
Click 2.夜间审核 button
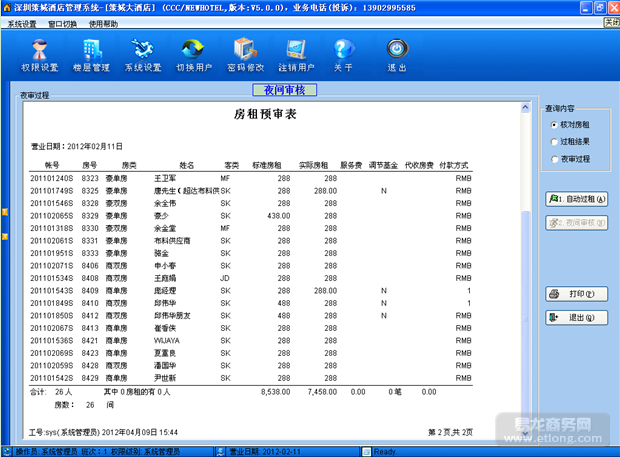577,223
